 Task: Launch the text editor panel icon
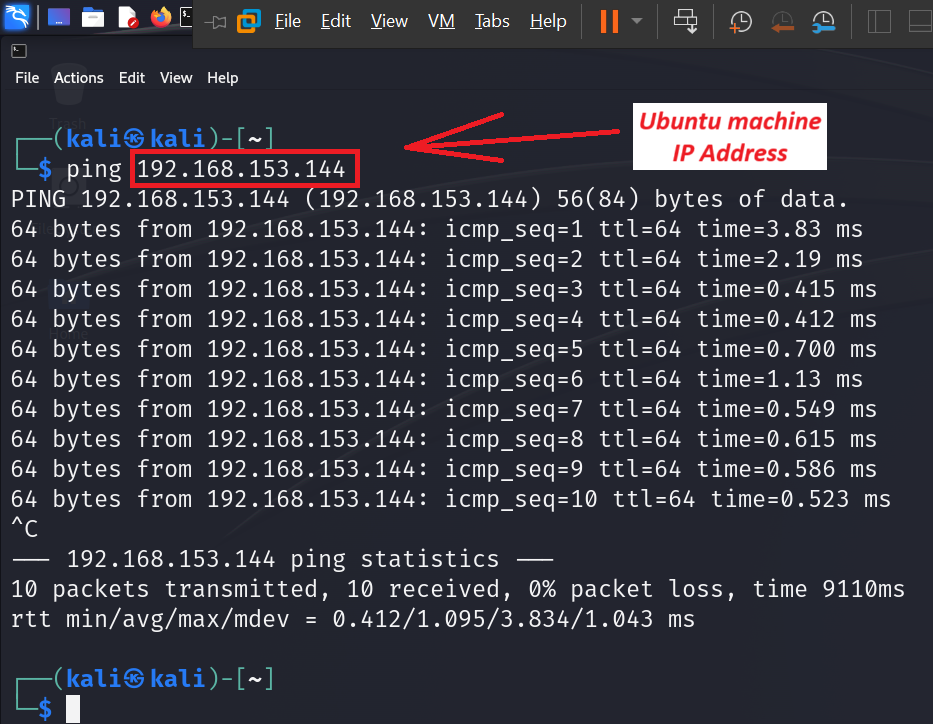coord(128,18)
